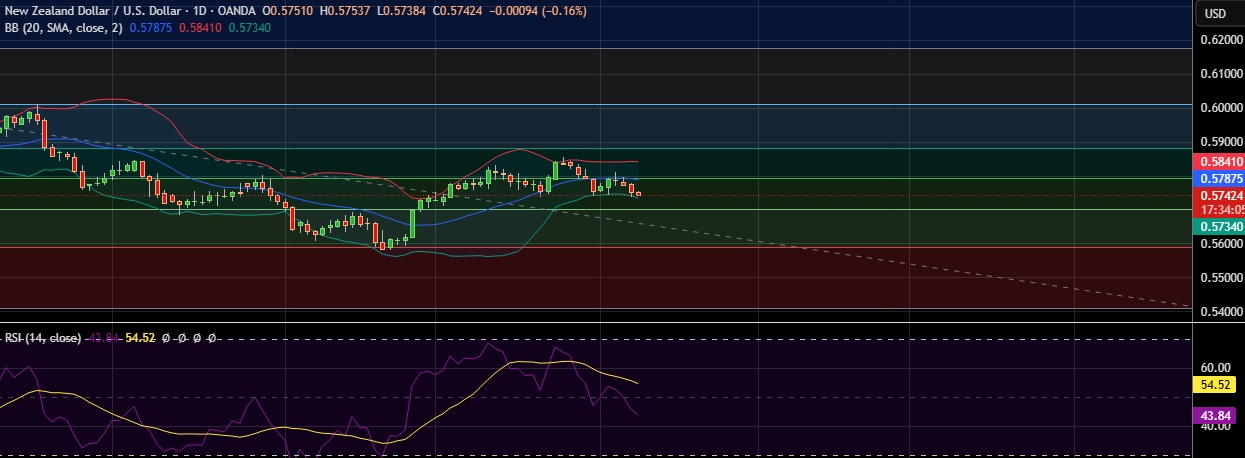Click the last red candlestick on the chart
1245x458 pixels.
[638, 193]
